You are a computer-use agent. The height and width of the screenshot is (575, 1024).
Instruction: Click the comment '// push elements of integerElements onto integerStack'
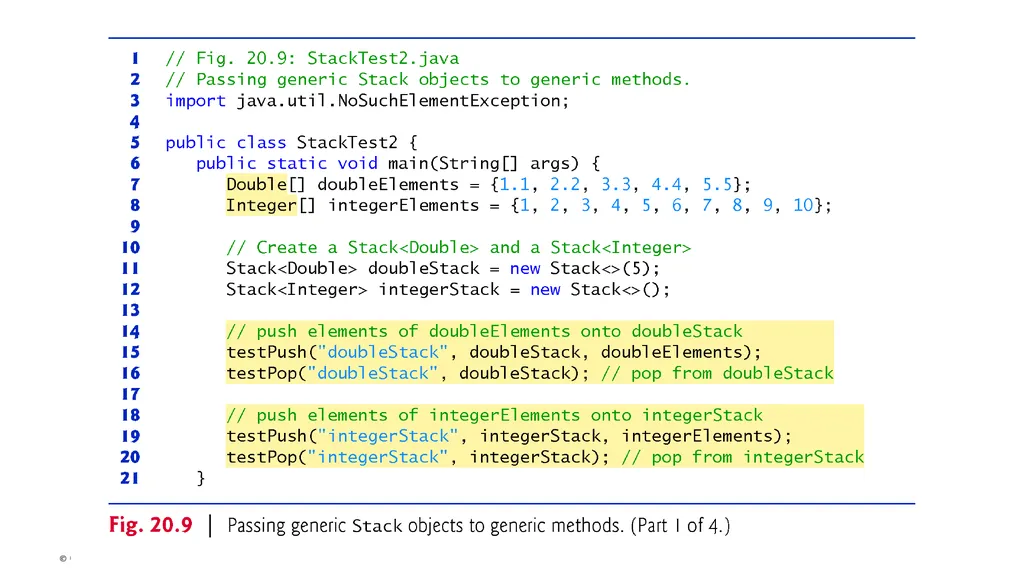point(494,415)
